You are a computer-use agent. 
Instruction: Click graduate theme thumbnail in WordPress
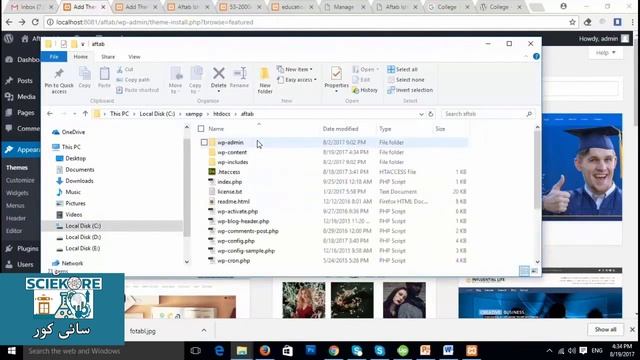(582, 167)
